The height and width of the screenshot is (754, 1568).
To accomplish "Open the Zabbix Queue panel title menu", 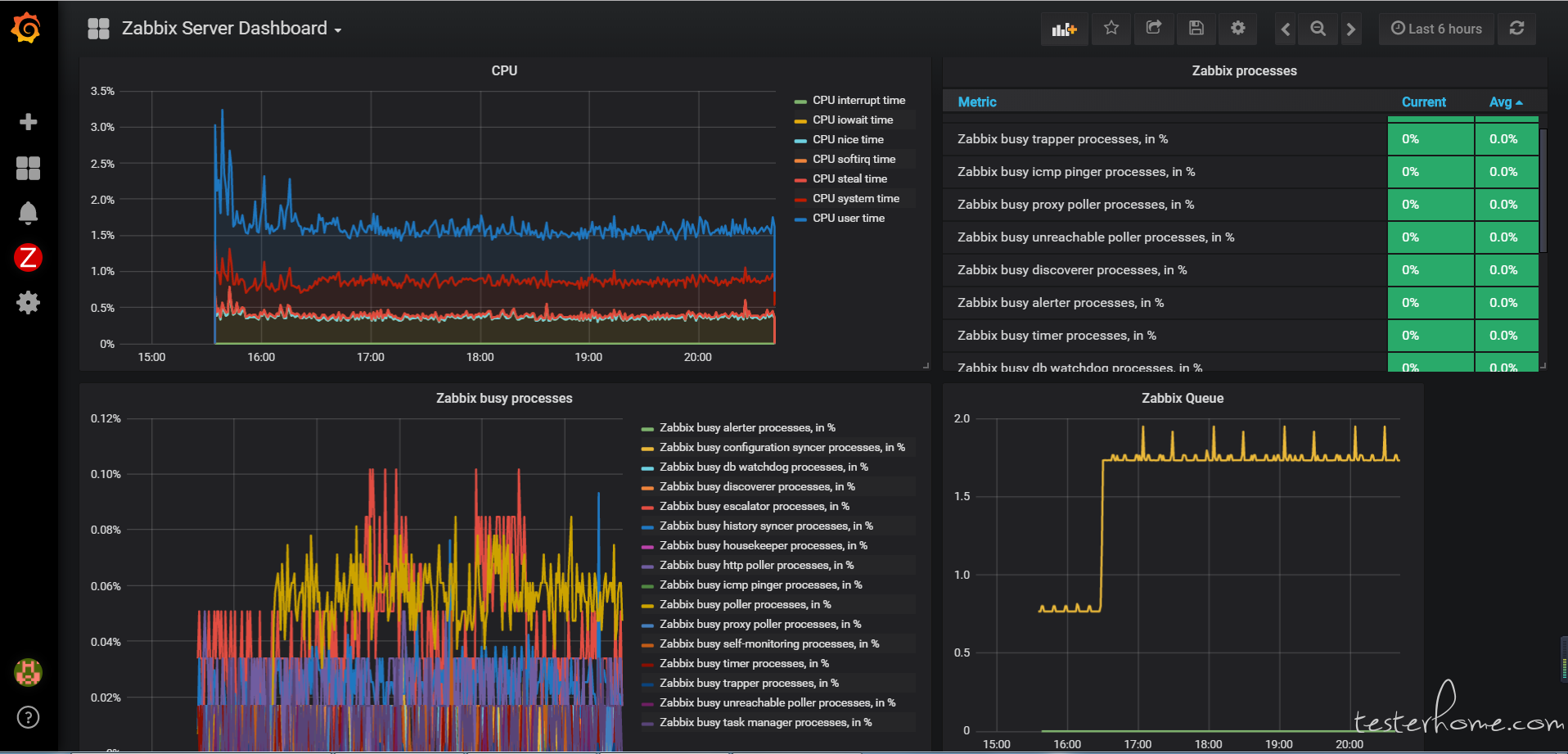I will [1183, 398].
